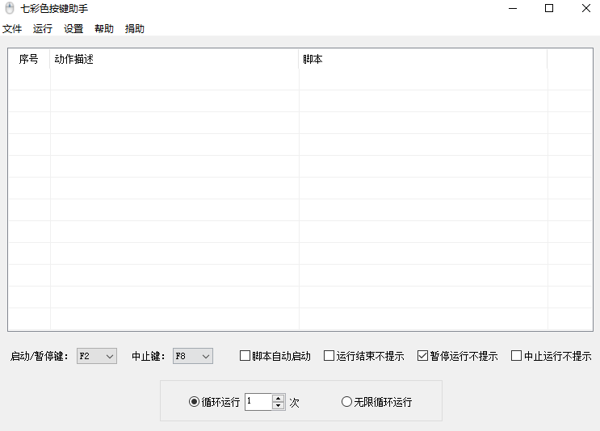The image size is (600, 431).
Task: Click the 序号 column header
Action: pos(29,60)
